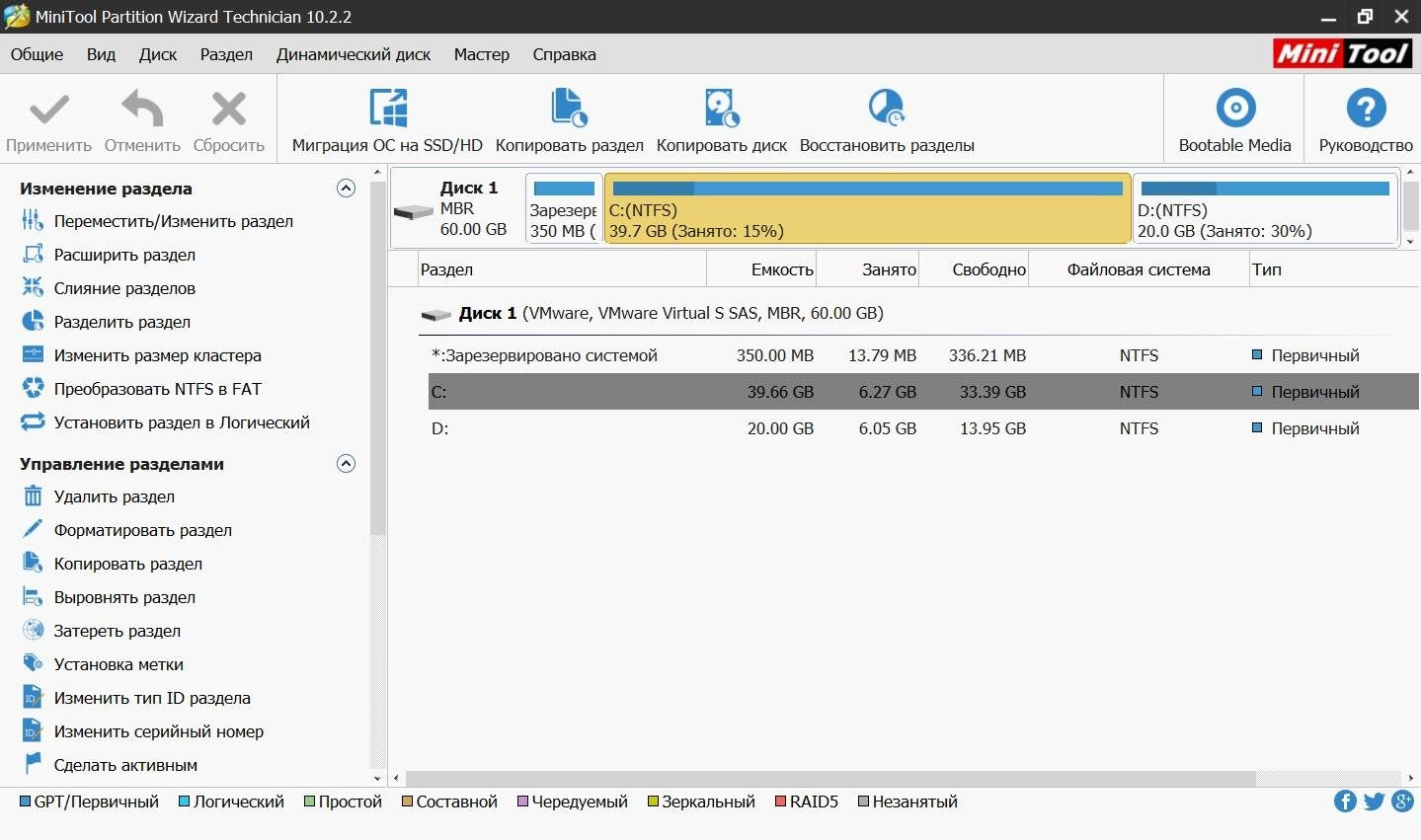Open Bootable Media builder
The width and height of the screenshot is (1421, 840).
click(1234, 121)
